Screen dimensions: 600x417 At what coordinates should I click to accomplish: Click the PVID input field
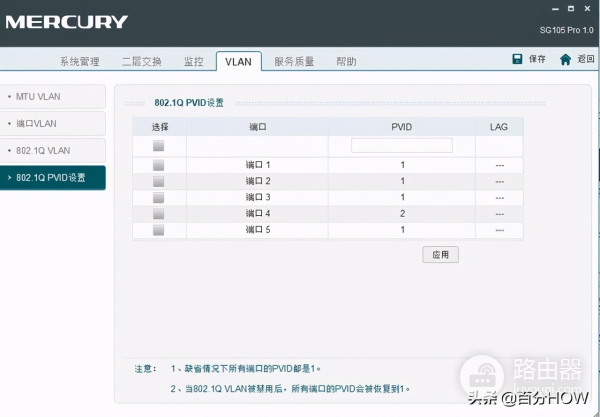(x=401, y=146)
